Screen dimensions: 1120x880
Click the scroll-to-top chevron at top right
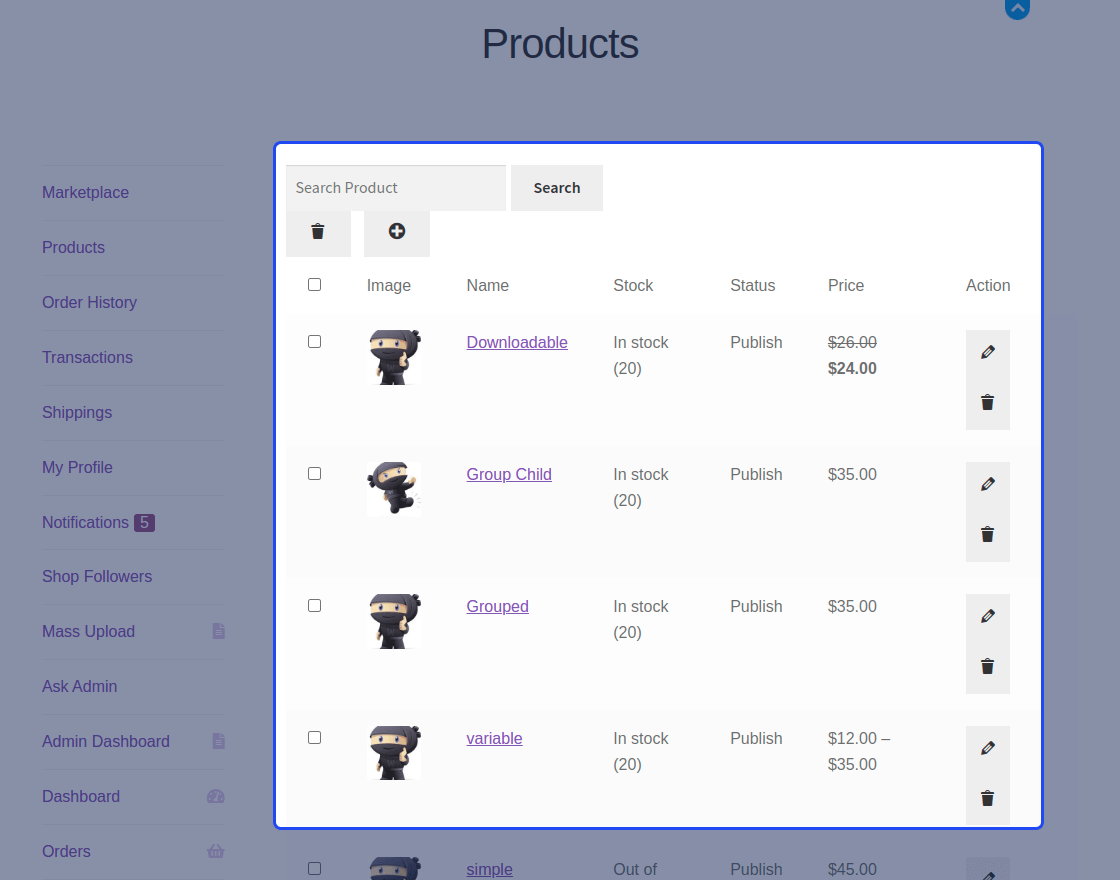[1017, 10]
